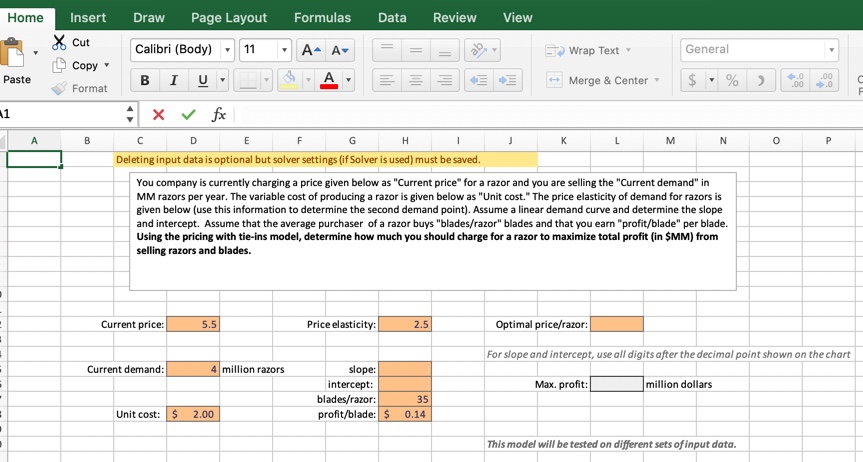Toggle italic formatting
Image resolution: width=863 pixels, height=462 pixels.
174,80
